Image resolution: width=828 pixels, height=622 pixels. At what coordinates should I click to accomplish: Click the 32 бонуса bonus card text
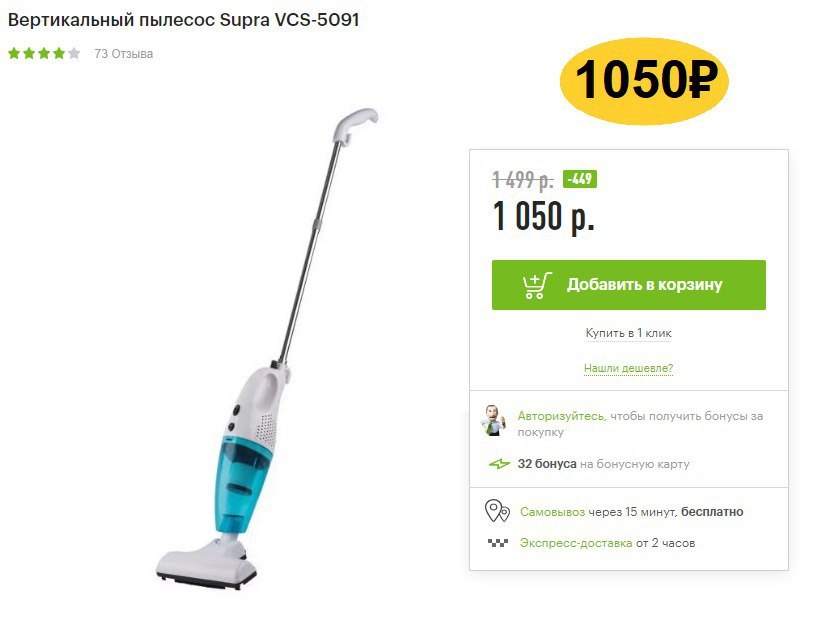[604, 464]
